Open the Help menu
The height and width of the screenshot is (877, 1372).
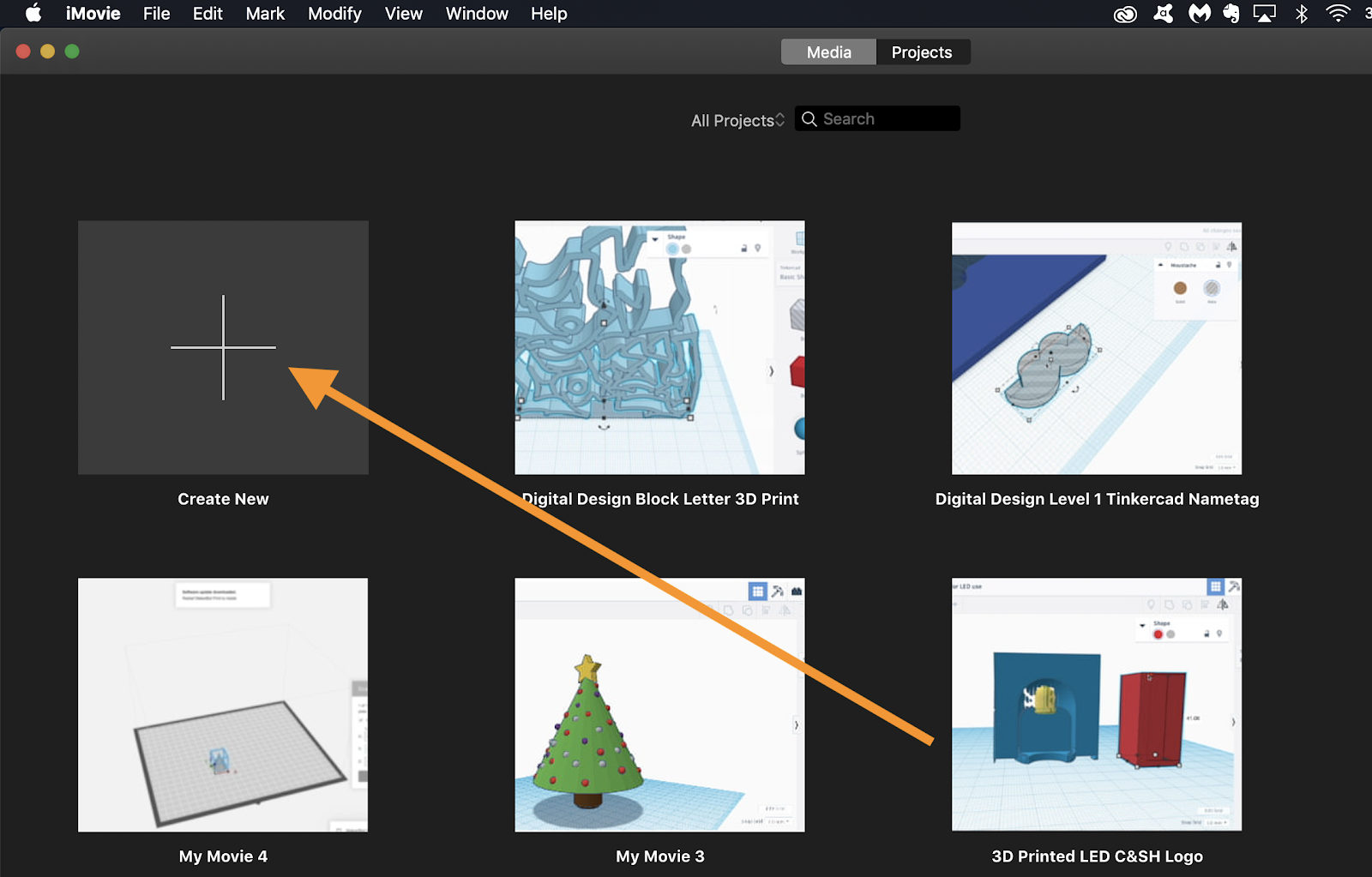click(549, 14)
